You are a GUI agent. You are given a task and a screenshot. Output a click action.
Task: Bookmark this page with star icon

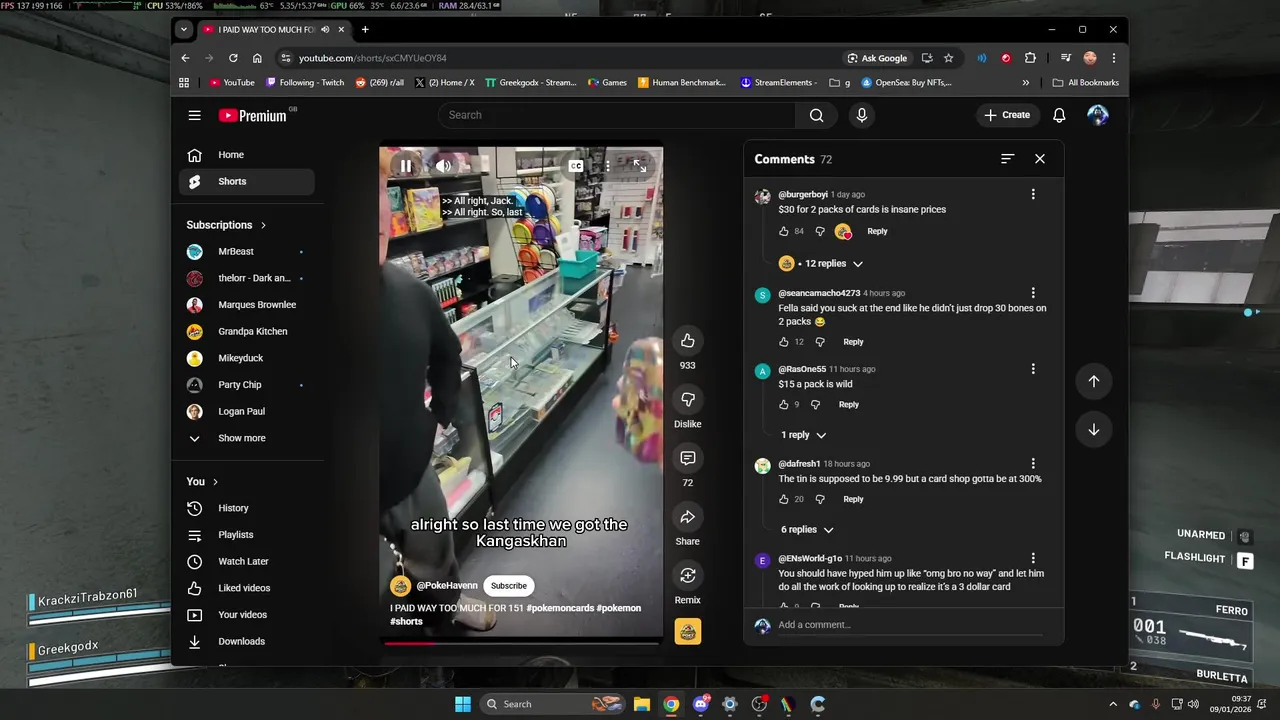click(x=949, y=58)
